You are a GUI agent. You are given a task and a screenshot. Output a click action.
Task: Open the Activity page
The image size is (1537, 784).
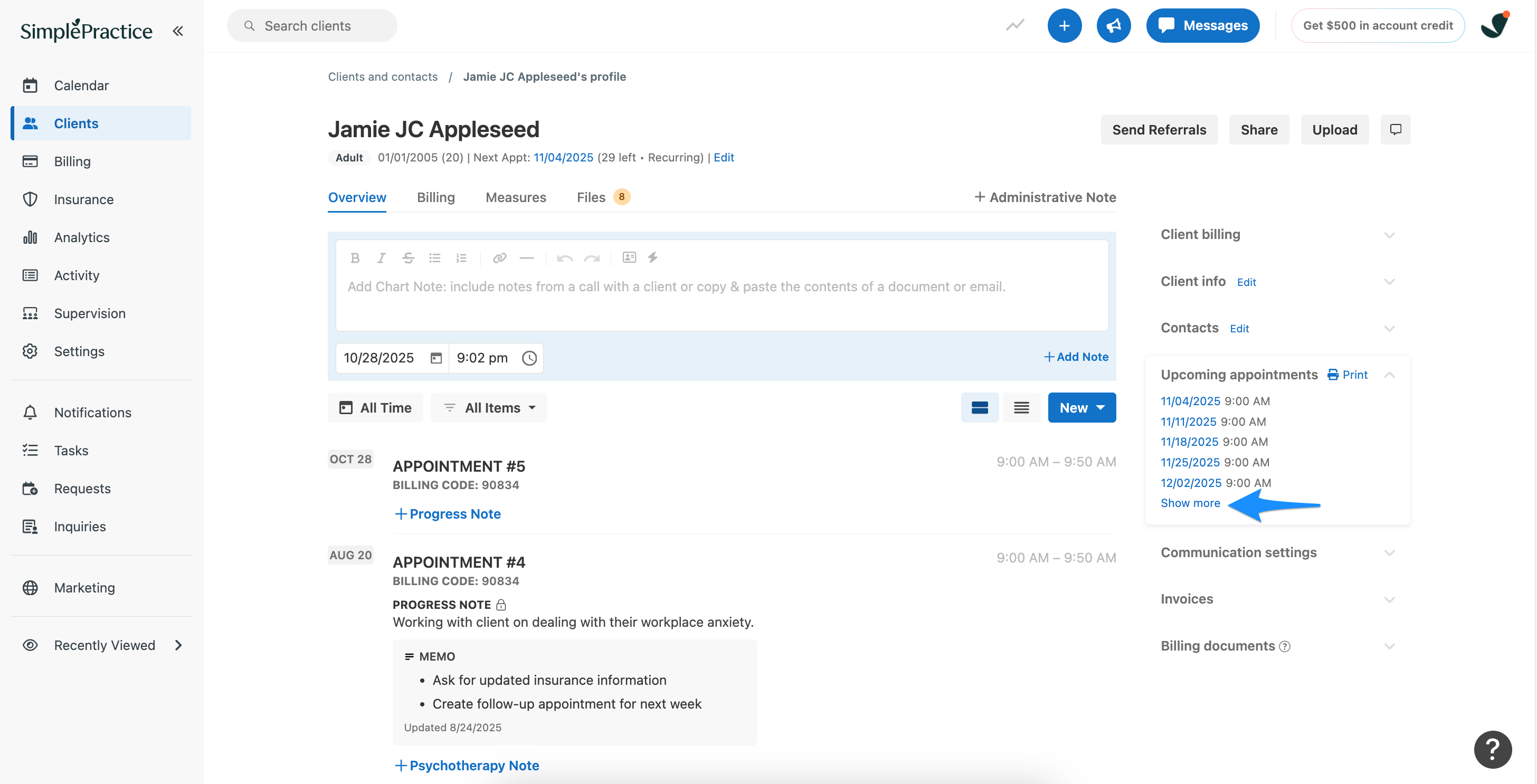click(101, 275)
